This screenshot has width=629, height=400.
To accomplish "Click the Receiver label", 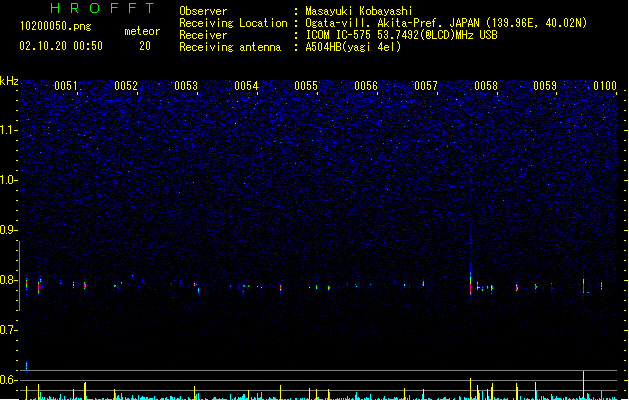I will pyautogui.click(x=203, y=35).
